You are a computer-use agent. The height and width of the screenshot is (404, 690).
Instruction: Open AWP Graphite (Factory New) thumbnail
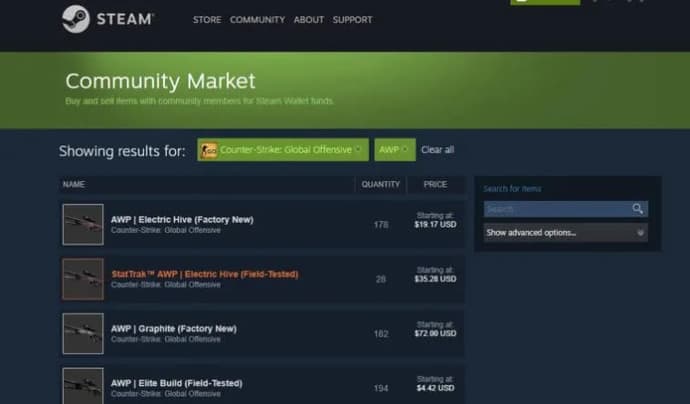(x=83, y=334)
